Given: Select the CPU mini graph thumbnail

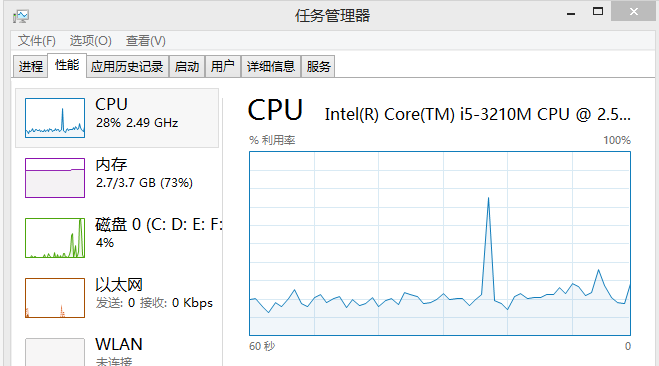Looking at the screenshot, I should [55, 118].
